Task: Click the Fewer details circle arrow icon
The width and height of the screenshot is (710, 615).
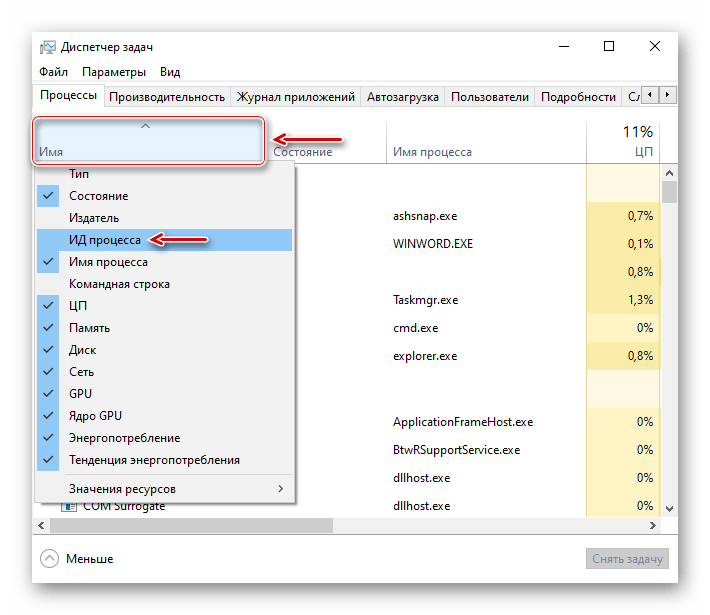Action: click(x=50, y=559)
